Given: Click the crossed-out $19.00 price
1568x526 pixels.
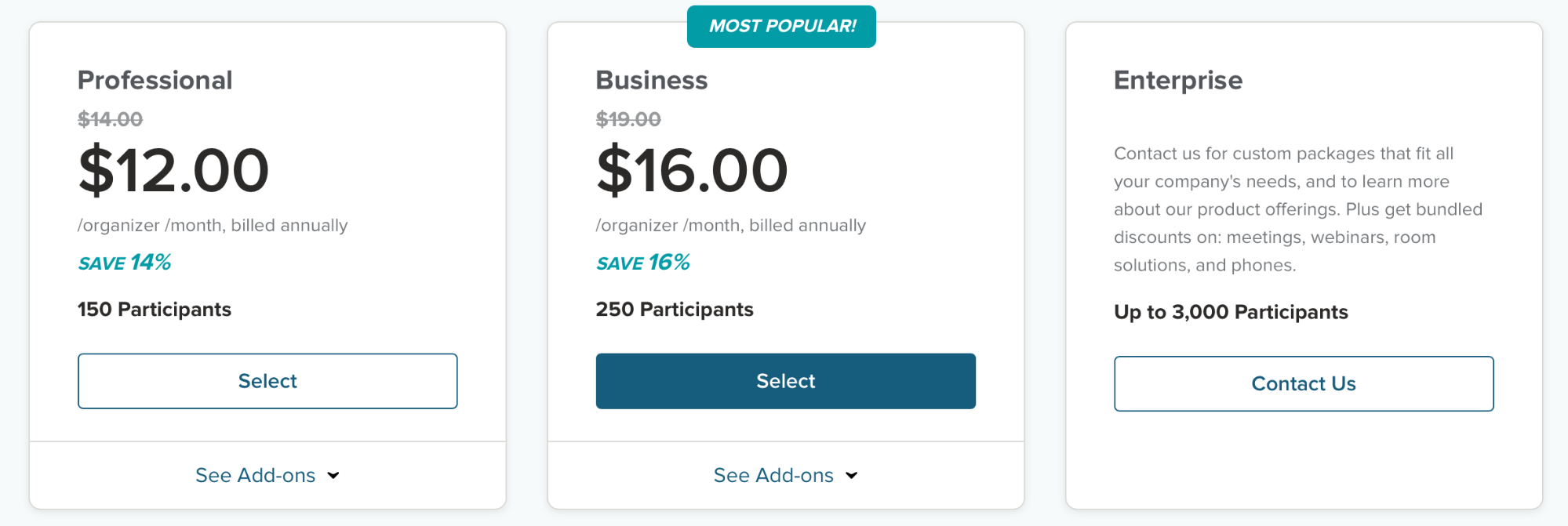Looking at the screenshot, I should pos(628,119).
